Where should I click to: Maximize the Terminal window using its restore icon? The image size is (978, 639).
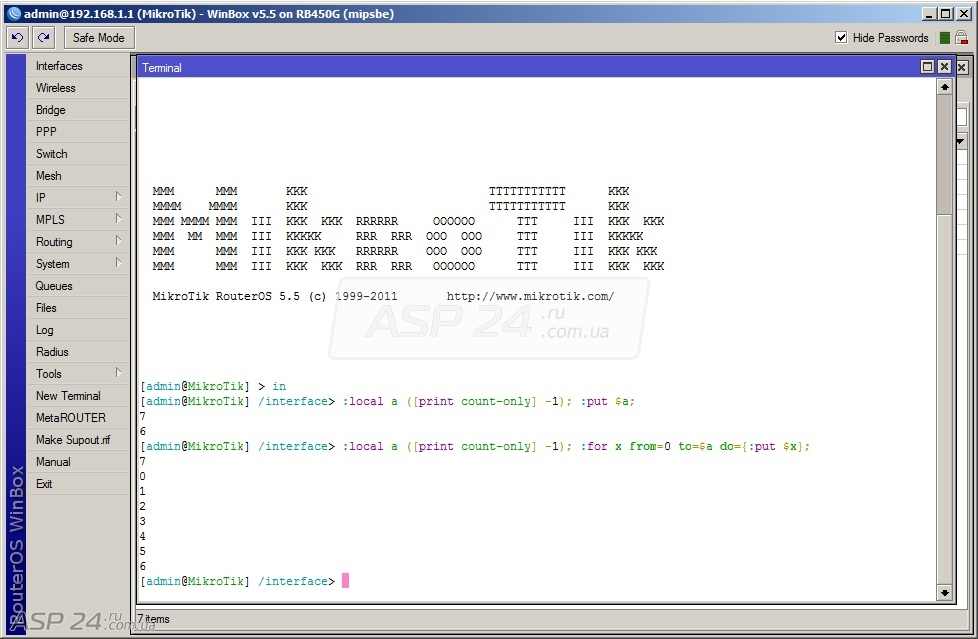[x=927, y=67]
